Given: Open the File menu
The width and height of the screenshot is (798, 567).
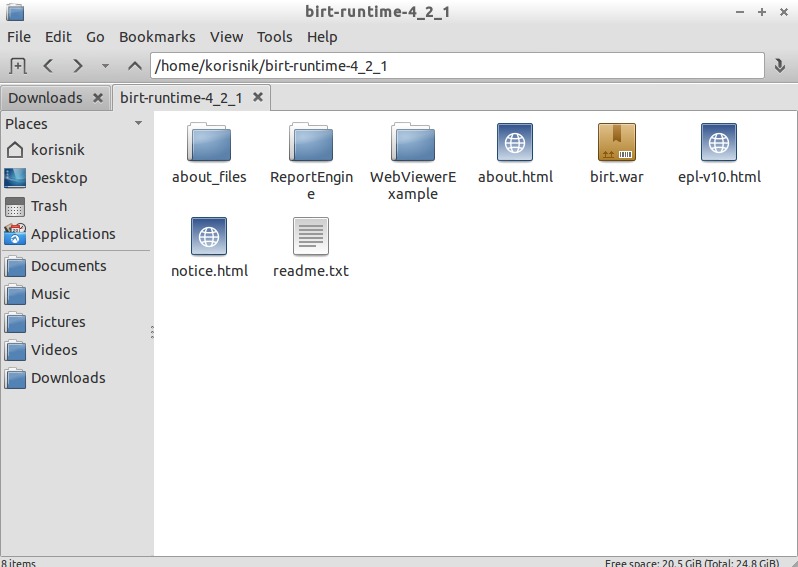Looking at the screenshot, I should coord(19,37).
